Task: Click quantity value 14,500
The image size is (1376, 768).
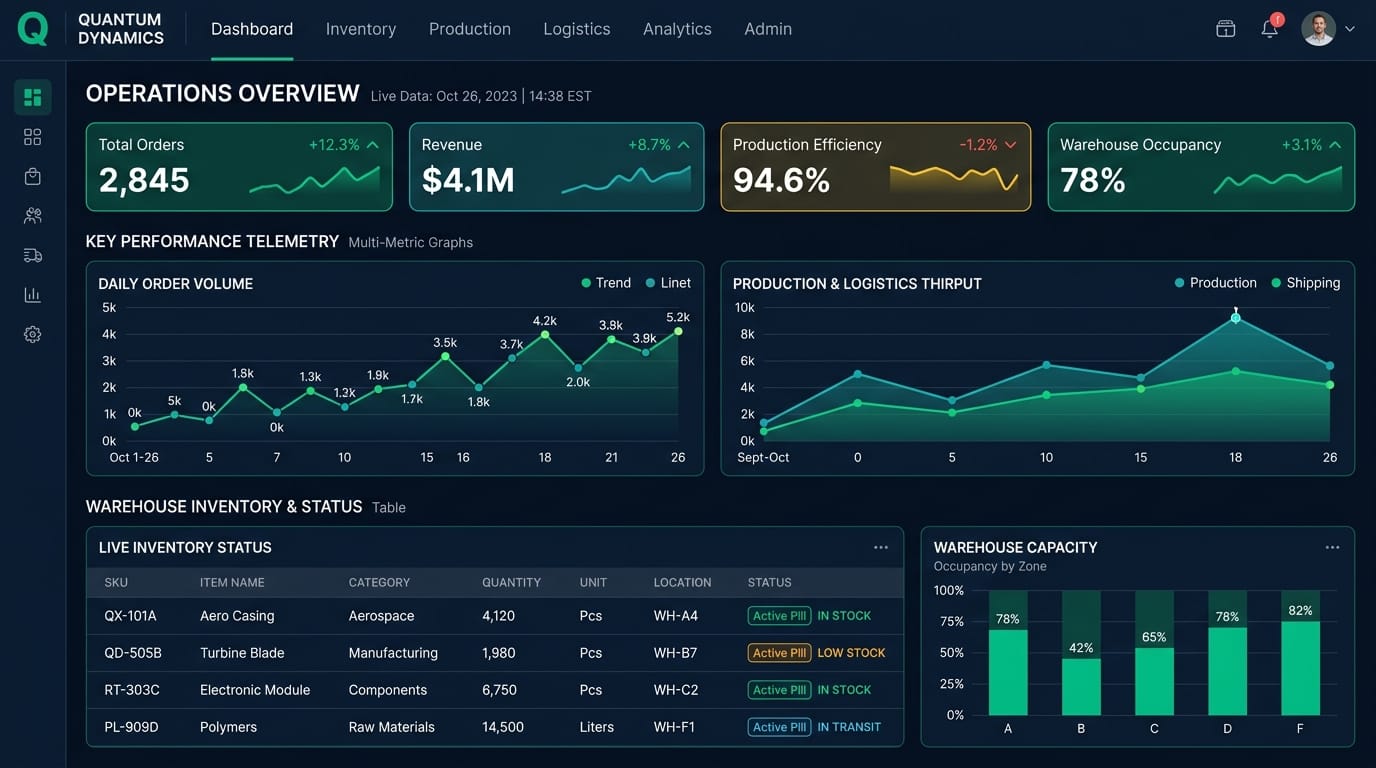Action: [503, 727]
